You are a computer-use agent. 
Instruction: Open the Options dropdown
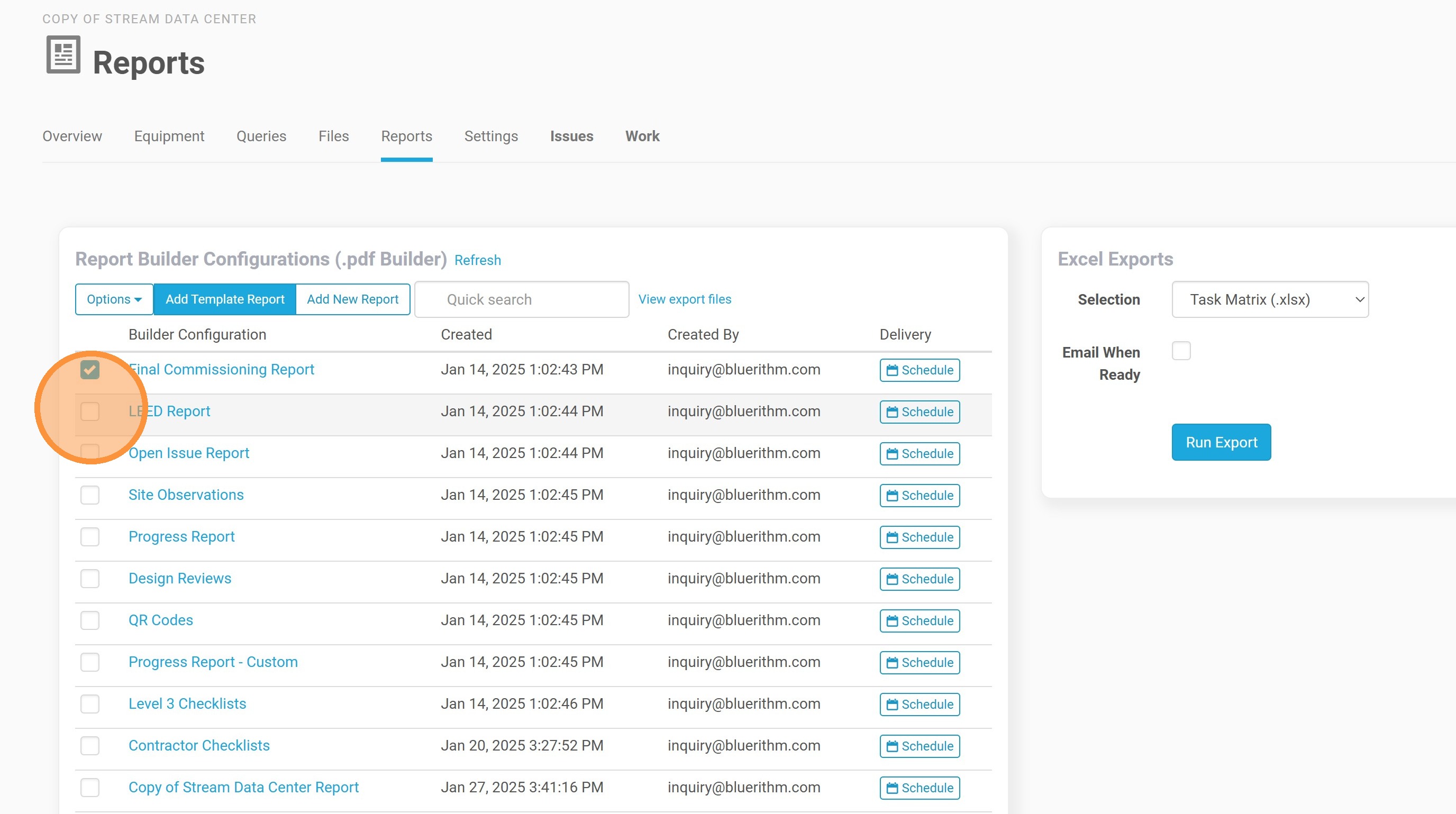click(114, 299)
